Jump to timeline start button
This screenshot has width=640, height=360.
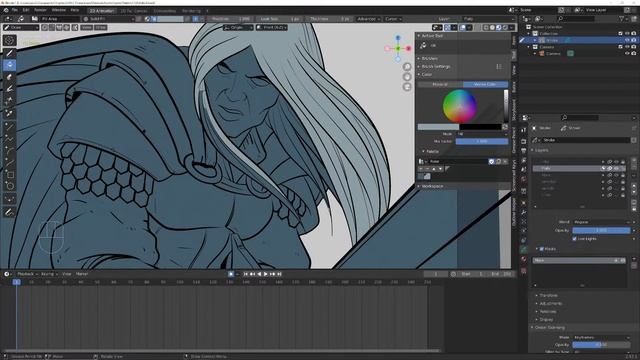click(x=246, y=274)
